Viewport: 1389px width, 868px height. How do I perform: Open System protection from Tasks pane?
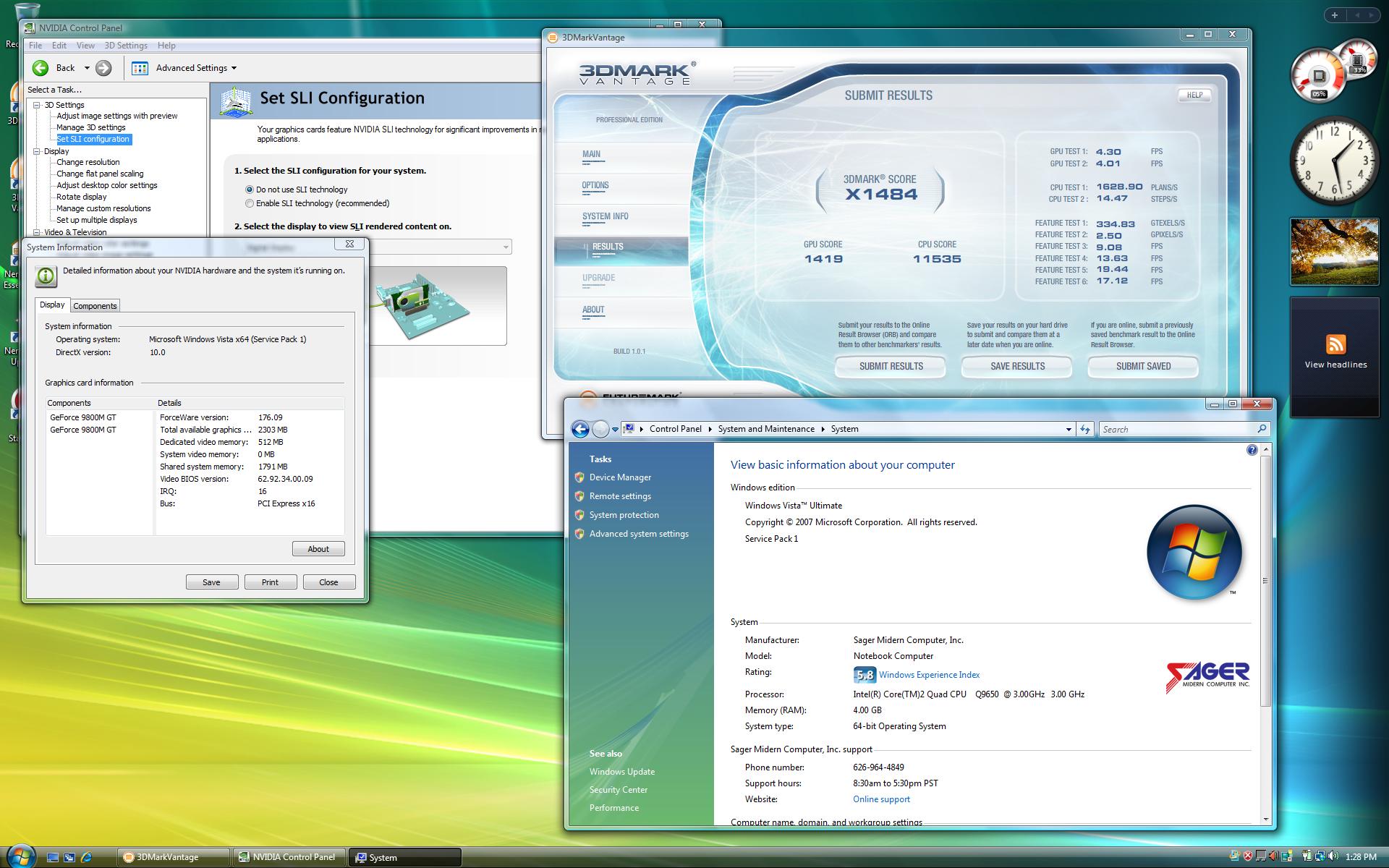tap(624, 515)
